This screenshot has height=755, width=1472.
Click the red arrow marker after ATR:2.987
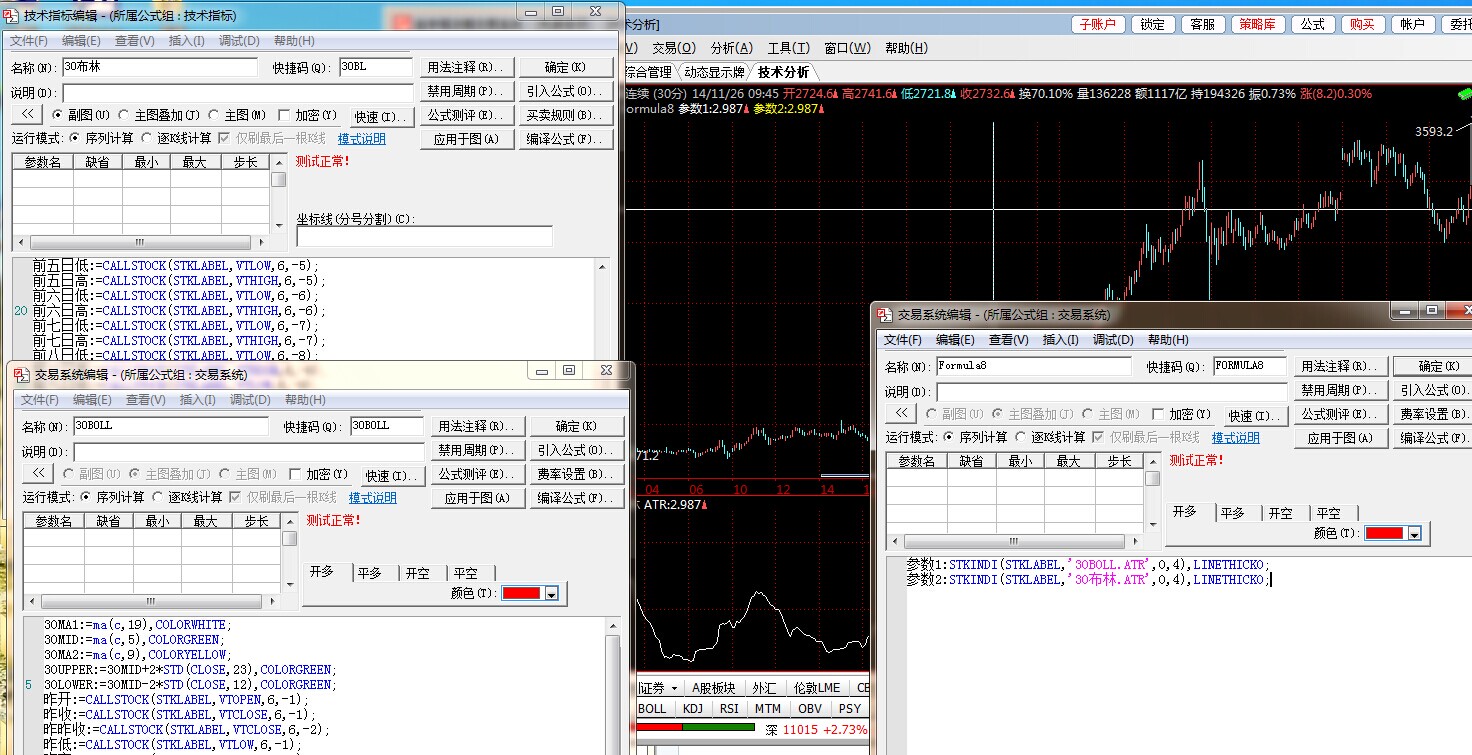705,506
